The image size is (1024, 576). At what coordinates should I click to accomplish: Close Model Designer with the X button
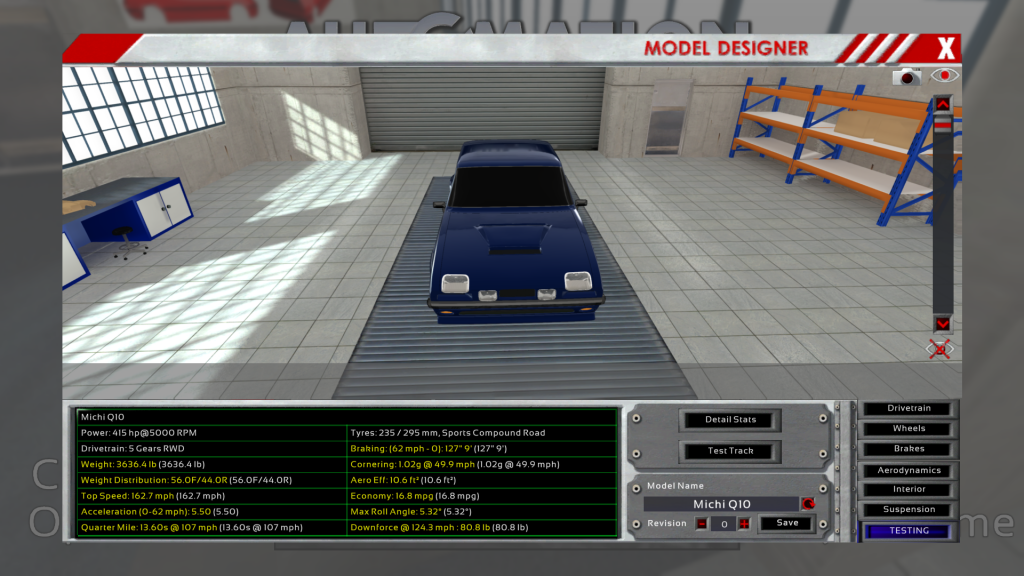point(946,47)
